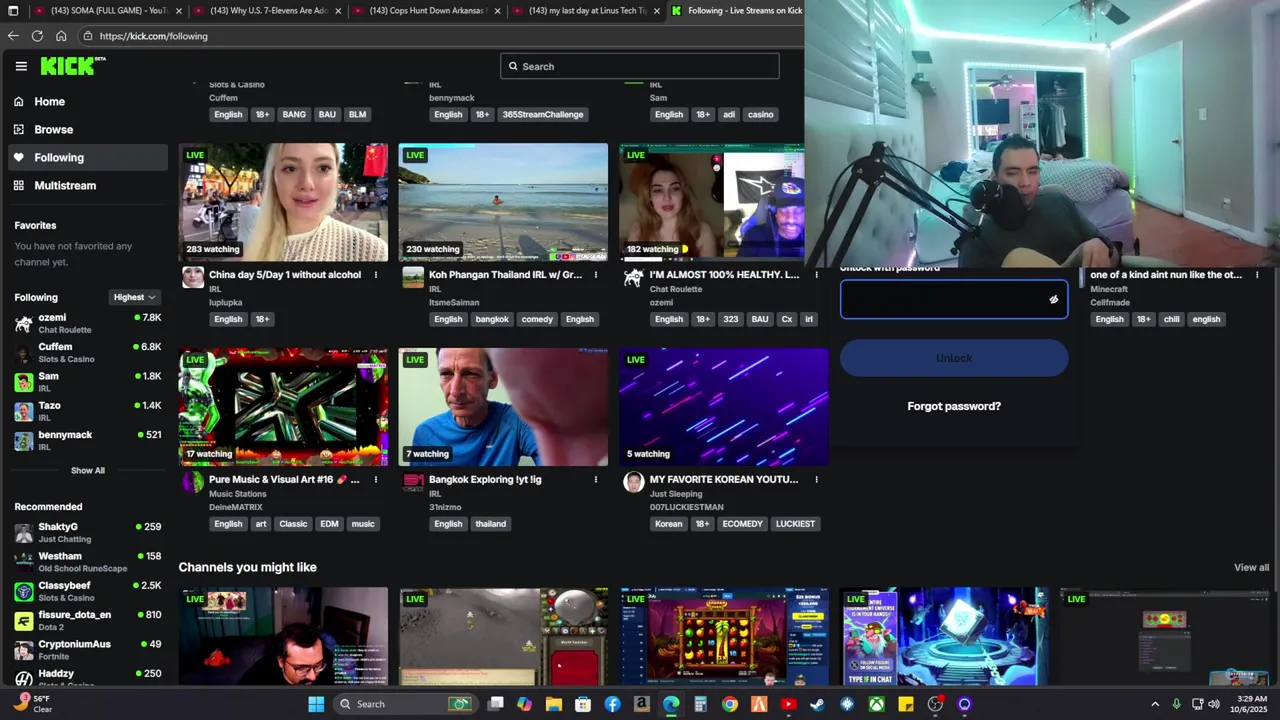This screenshot has width=1280, height=720.
Task: Open Amazon taskbar icon
Action: pyautogui.click(x=641, y=704)
